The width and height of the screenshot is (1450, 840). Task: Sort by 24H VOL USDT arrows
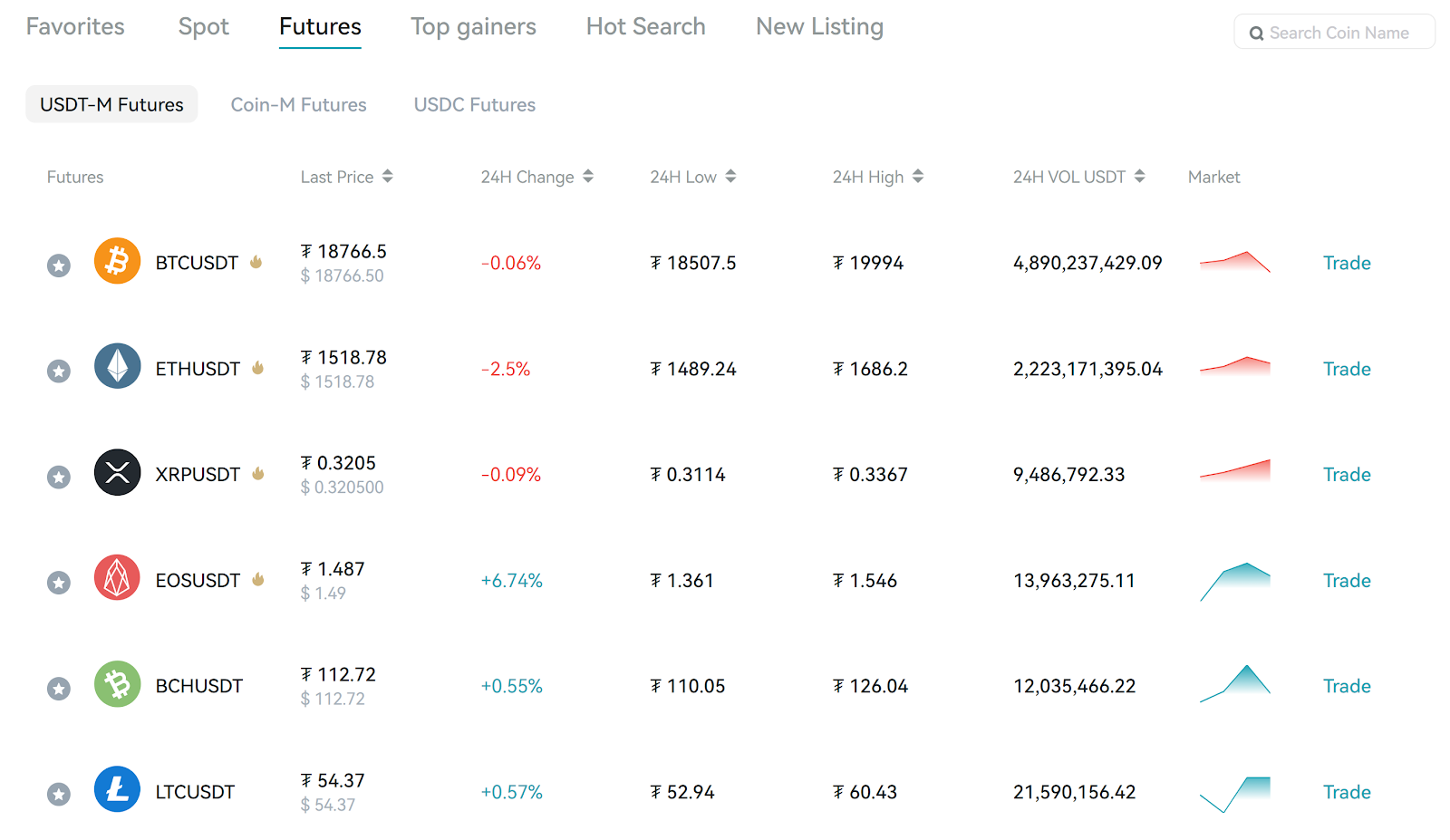click(x=1140, y=177)
